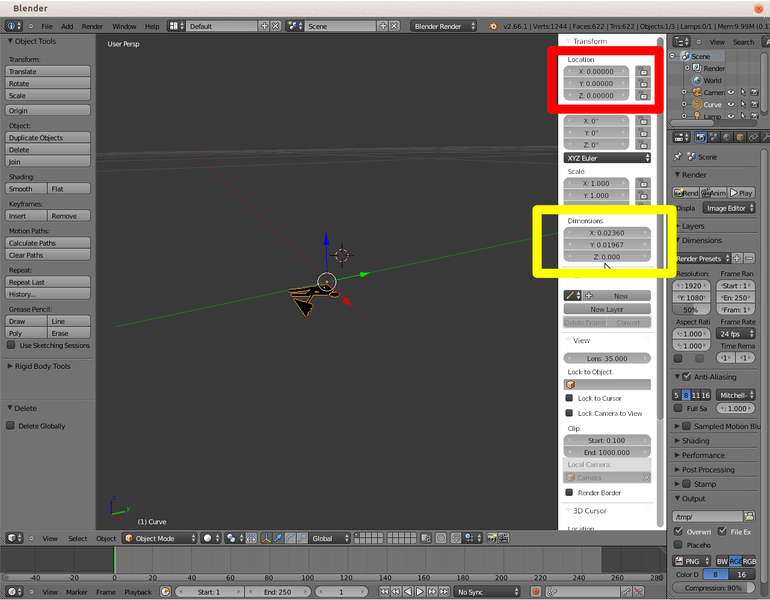This screenshot has width=770, height=600.
Task: Open the Object Mode dropdown
Action: click(157, 538)
